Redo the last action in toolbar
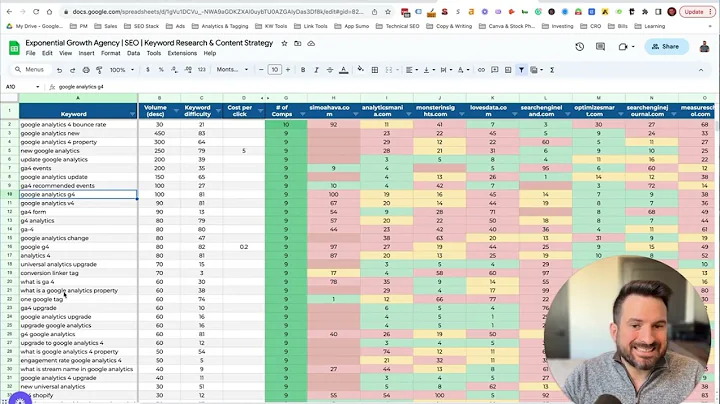720x404 pixels. [x=73, y=70]
